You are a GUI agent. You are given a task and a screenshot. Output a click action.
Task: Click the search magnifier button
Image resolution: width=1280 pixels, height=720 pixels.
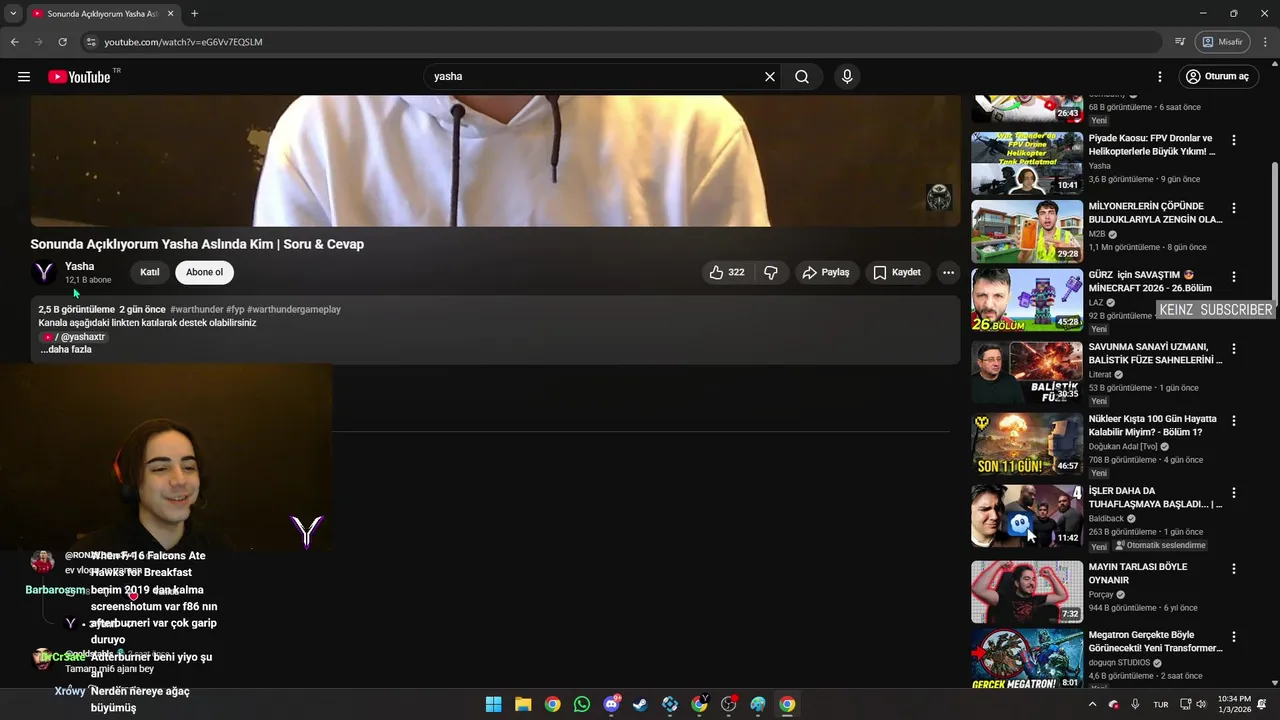(802, 77)
